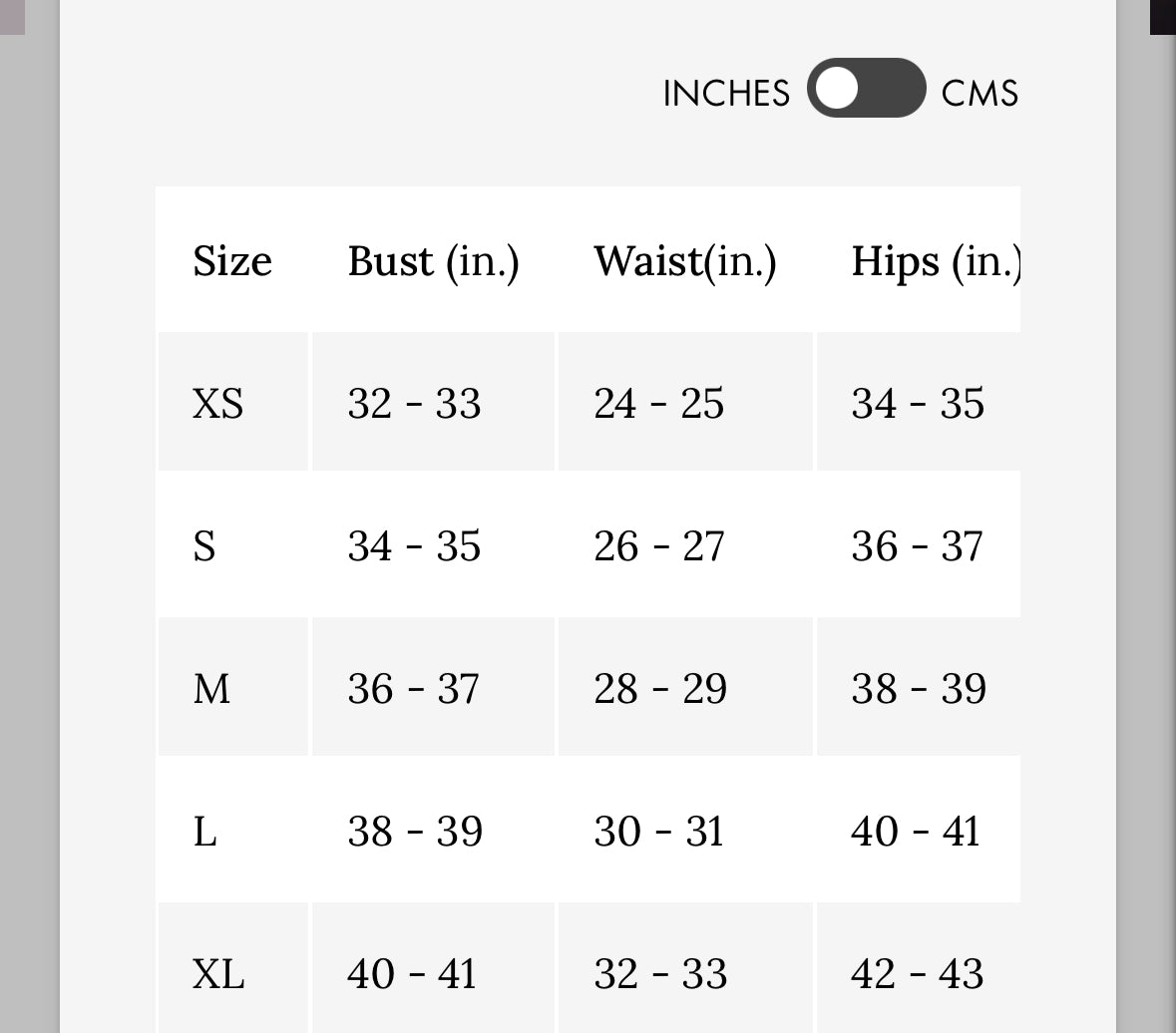Select the L size row label
Image resolution: width=1176 pixels, height=1033 pixels.
204,832
